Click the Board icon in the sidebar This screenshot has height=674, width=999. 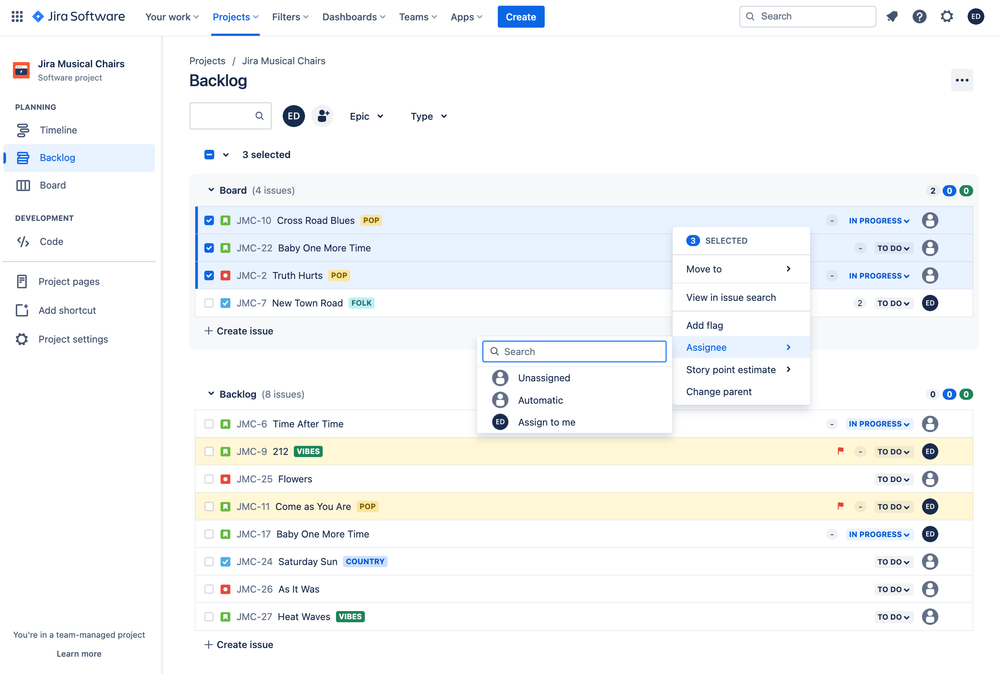(x=23, y=185)
